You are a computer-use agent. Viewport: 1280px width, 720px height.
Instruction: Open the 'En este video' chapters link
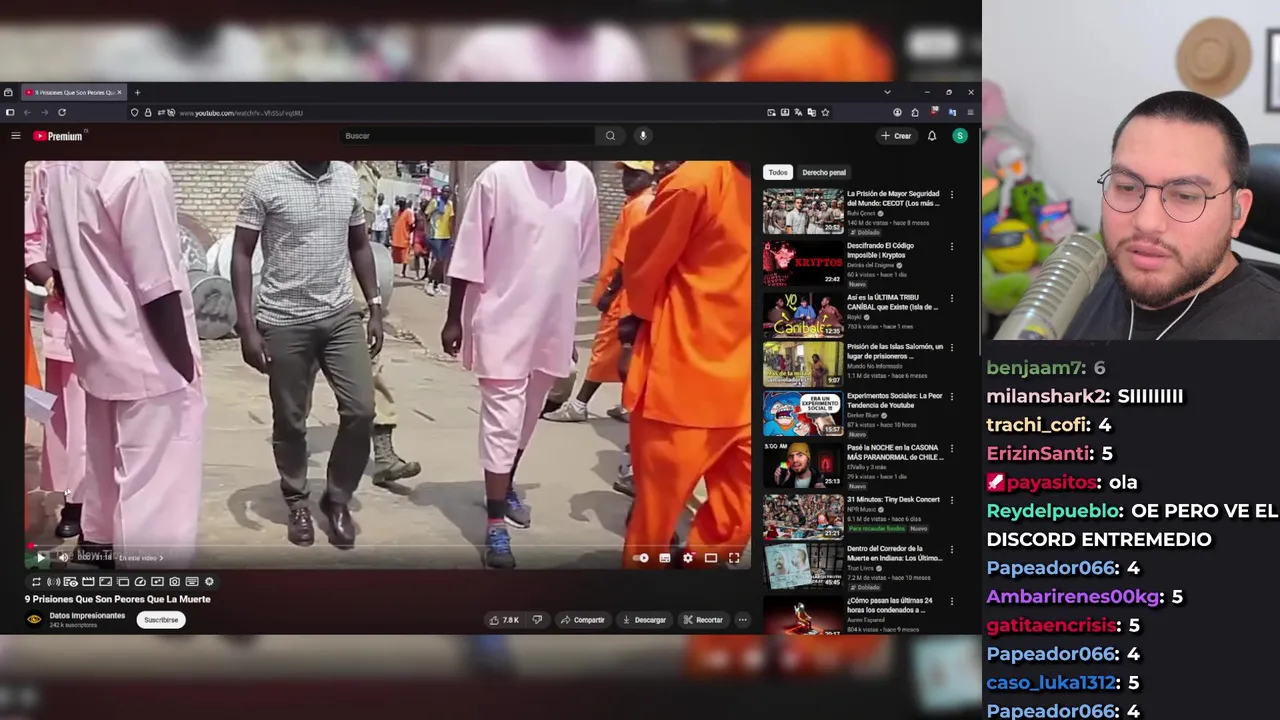(x=141, y=558)
